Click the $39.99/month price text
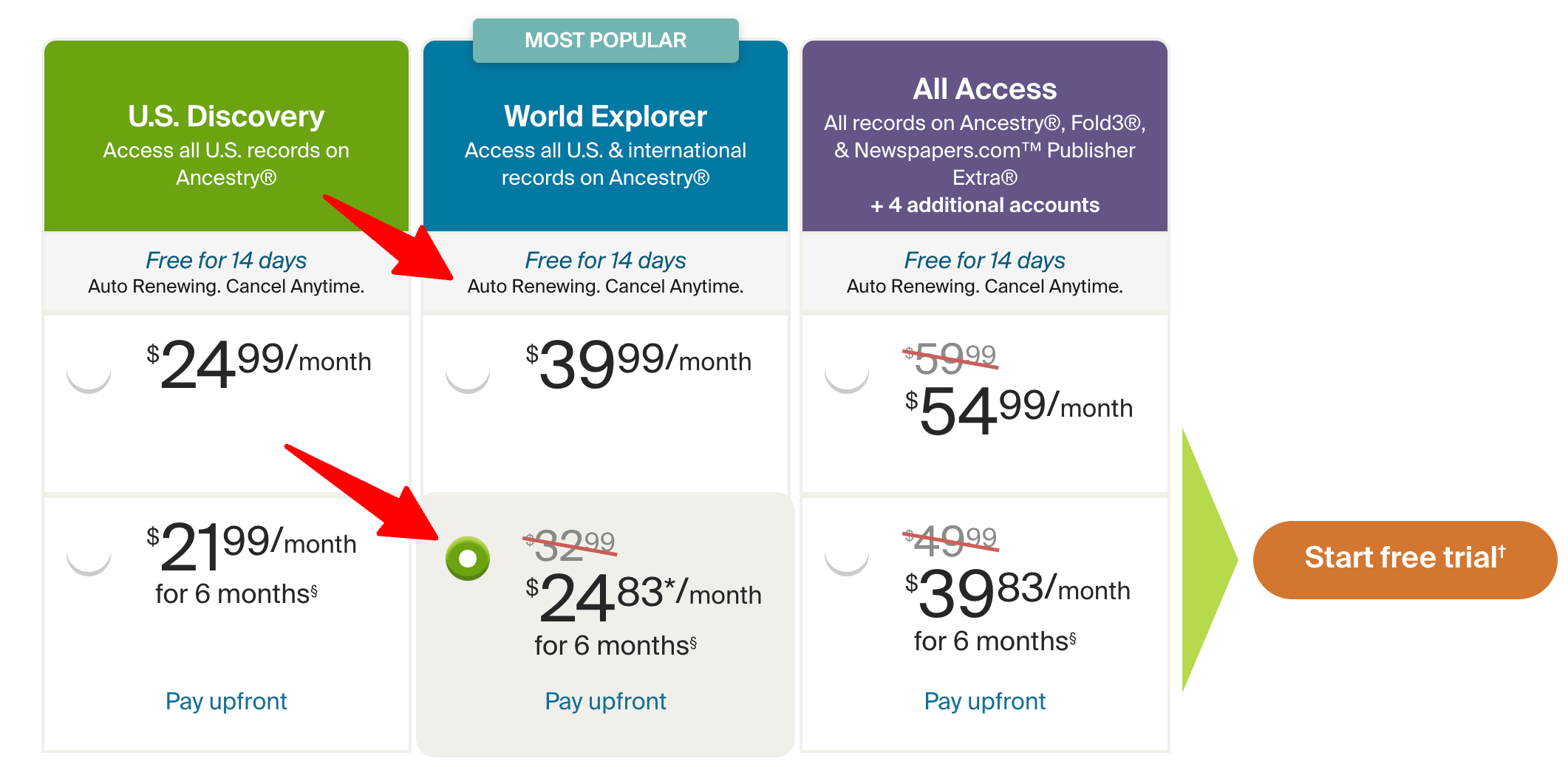 [x=638, y=364]
